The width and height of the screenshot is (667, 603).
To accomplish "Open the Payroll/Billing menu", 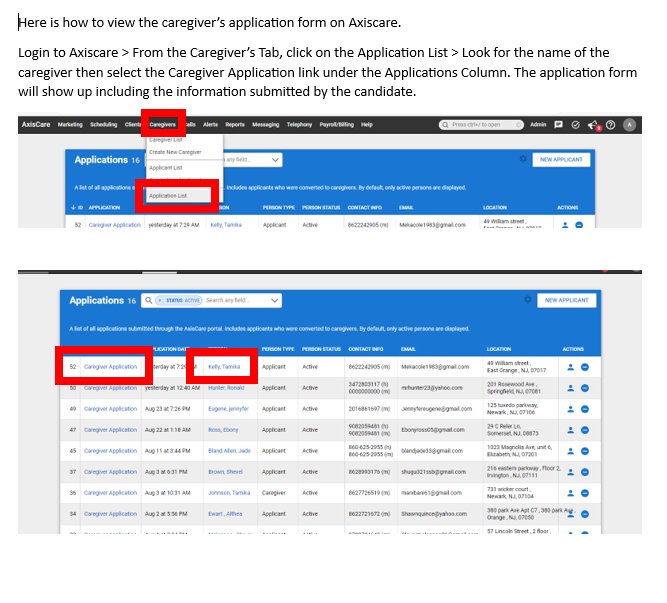I will pyautogui.click(x=336, y=125).
